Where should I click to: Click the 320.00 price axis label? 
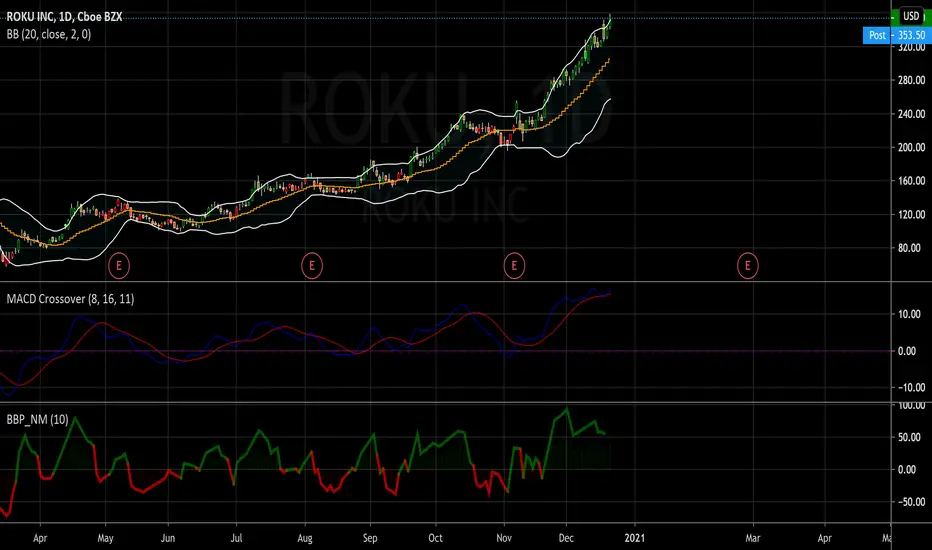tap(911, 47)
